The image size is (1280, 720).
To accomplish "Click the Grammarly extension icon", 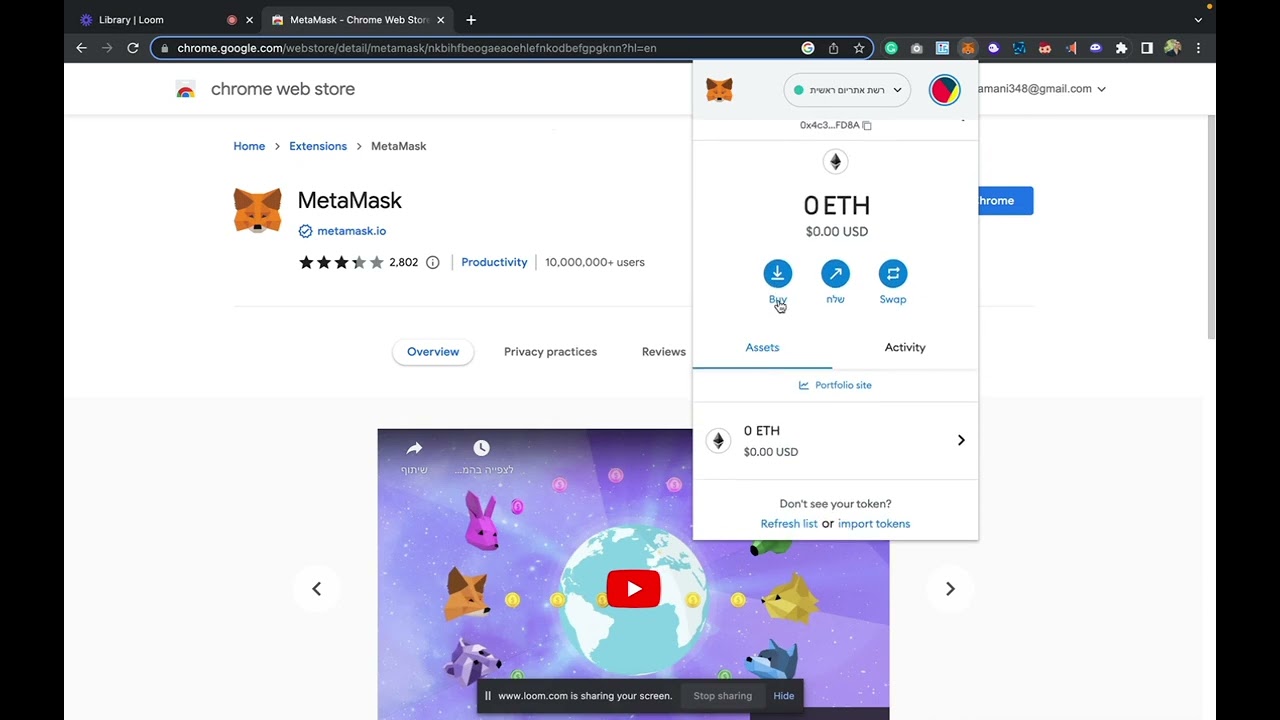I will (x=891, y=48).
